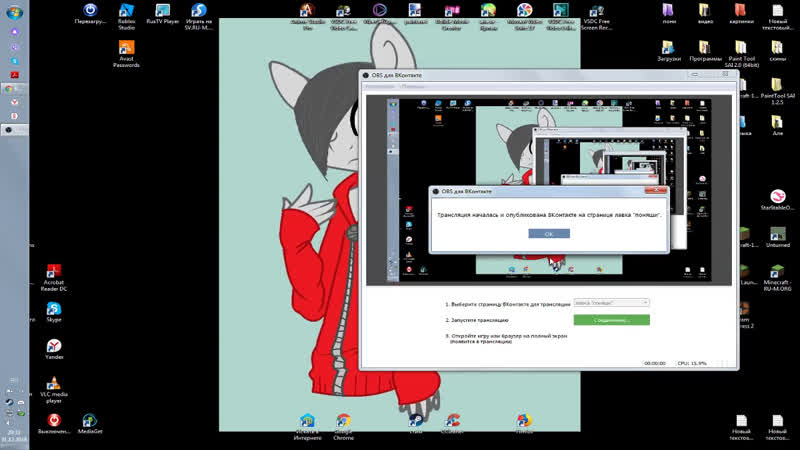Open CCleaner desktop shortcut
This screenshot has height=450, width=800.
(452, 423)
